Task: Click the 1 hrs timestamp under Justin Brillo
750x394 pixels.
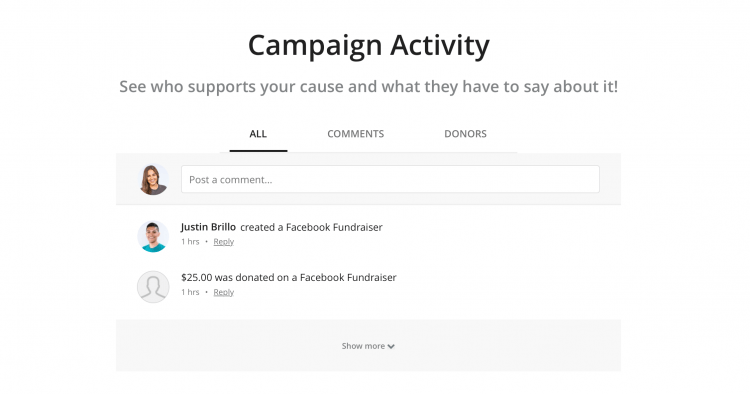Action: coord(190,241)
